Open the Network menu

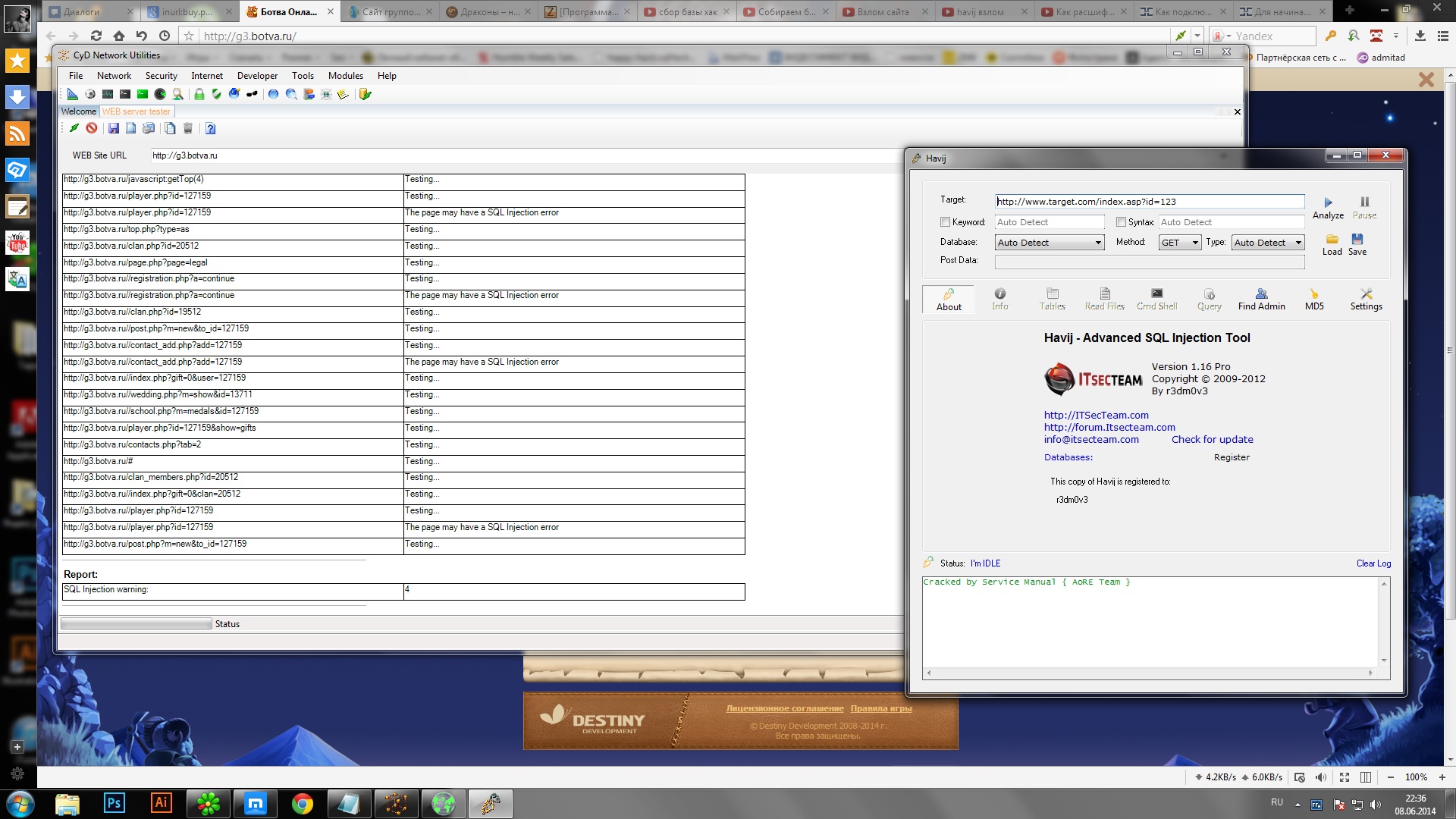coord(114,76)
